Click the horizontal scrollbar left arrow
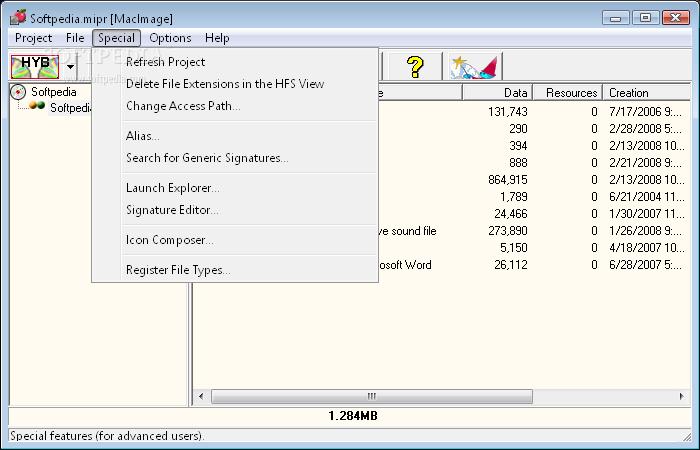 pos(201,396)
